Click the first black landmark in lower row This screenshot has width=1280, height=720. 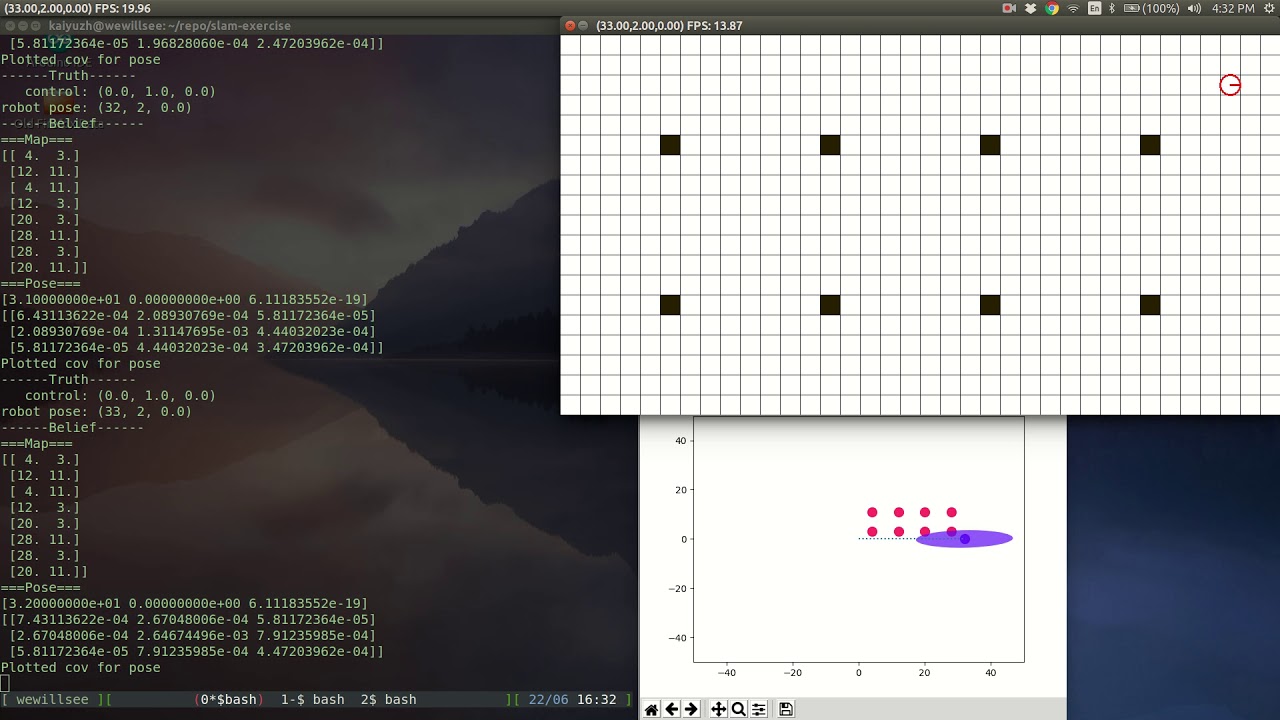tap(670, 305)
